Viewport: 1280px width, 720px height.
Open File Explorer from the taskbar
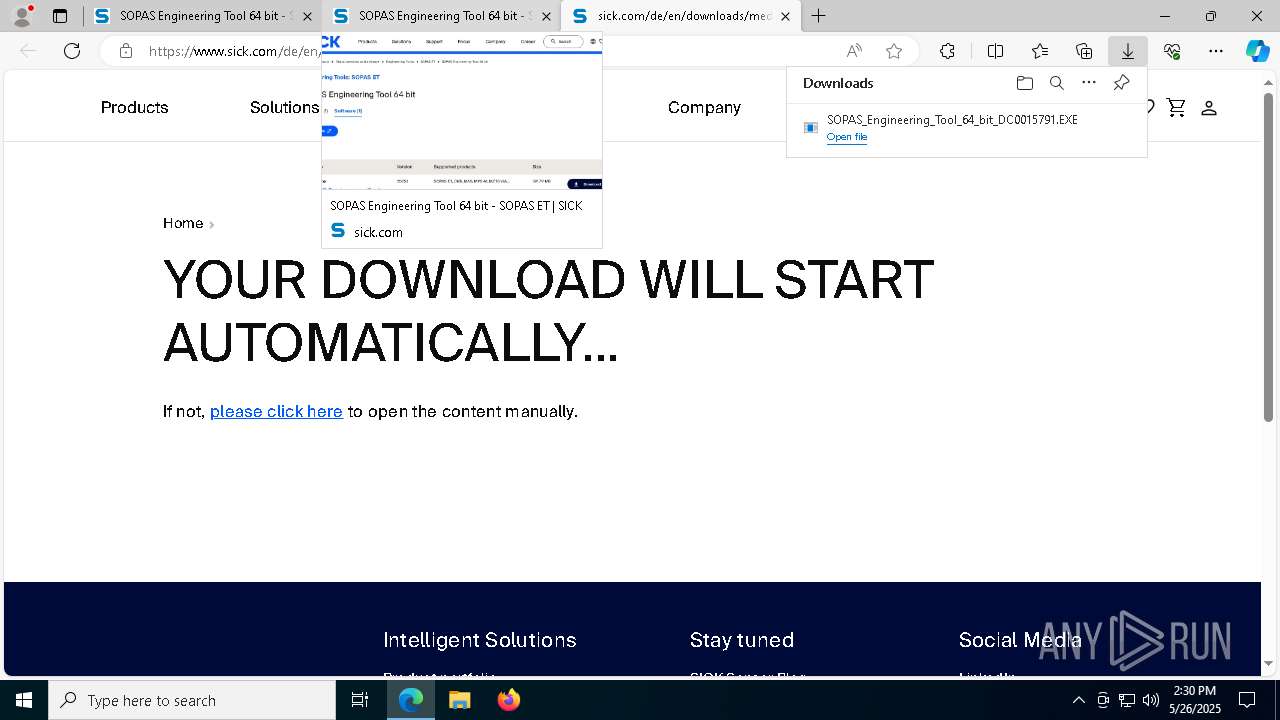(459, 700)
